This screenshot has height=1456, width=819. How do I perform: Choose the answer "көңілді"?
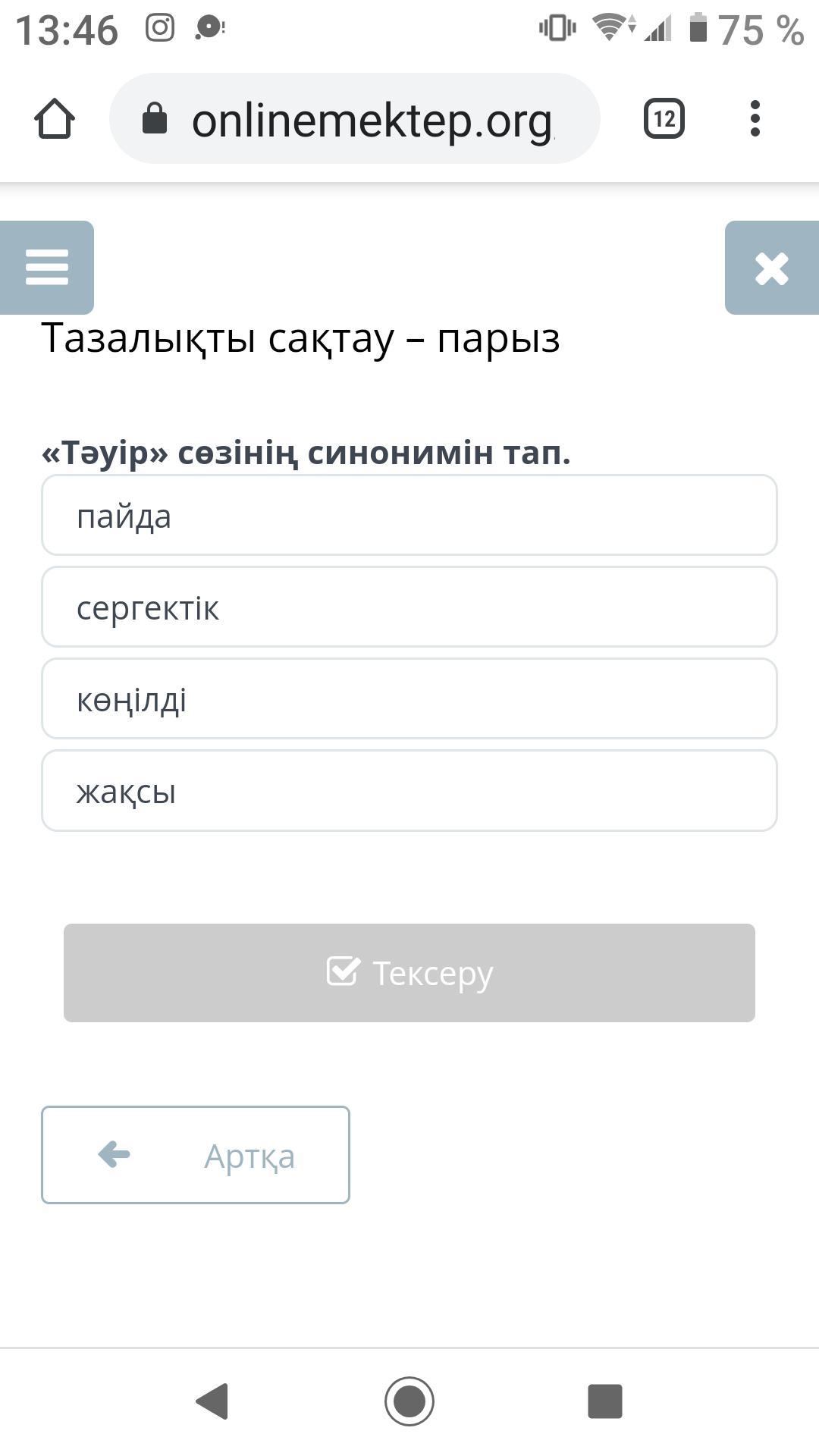(409, 699)
